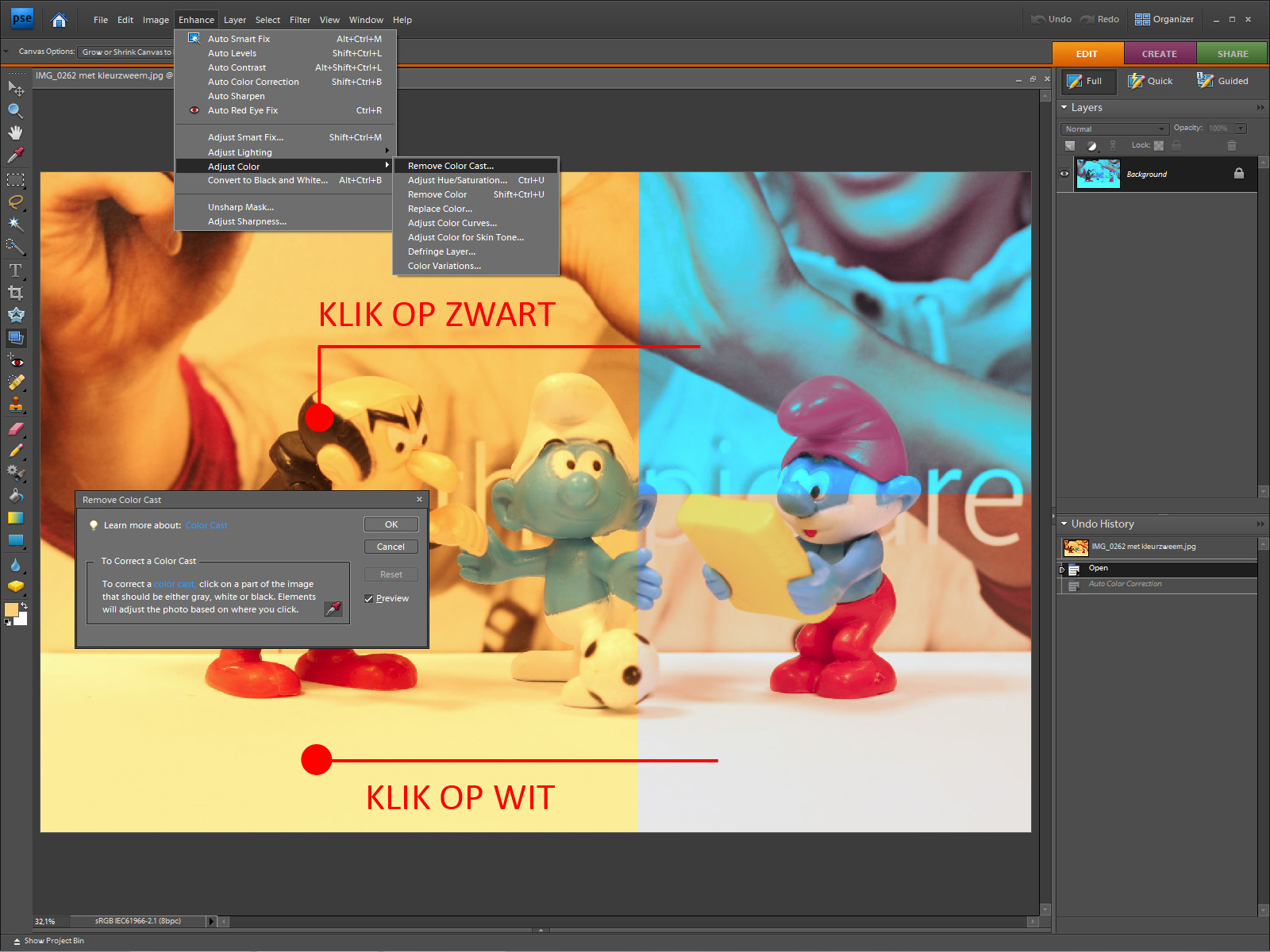Select the Sponge tool
The height and width of the screenshot is (952, 1270).
pos(15,587)
